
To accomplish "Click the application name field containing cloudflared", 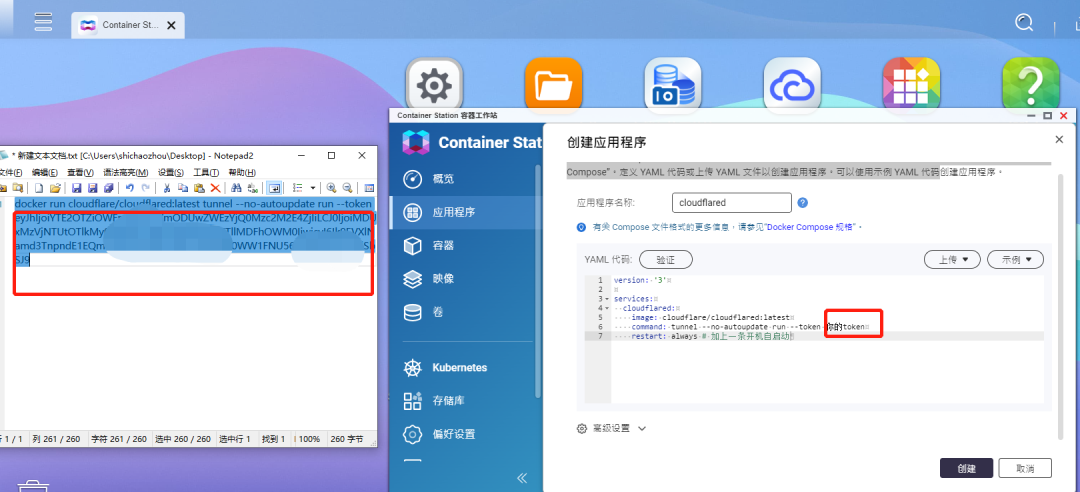I will (731, 202).
